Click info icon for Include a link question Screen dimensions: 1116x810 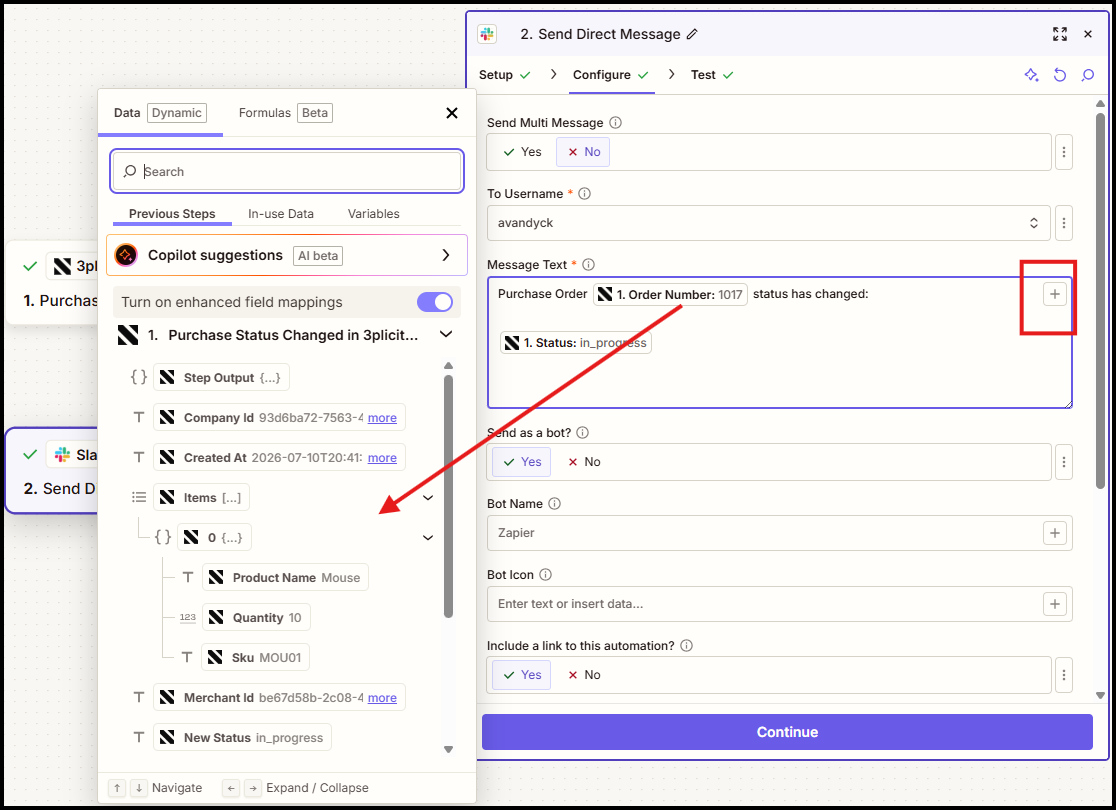point(686,646)
